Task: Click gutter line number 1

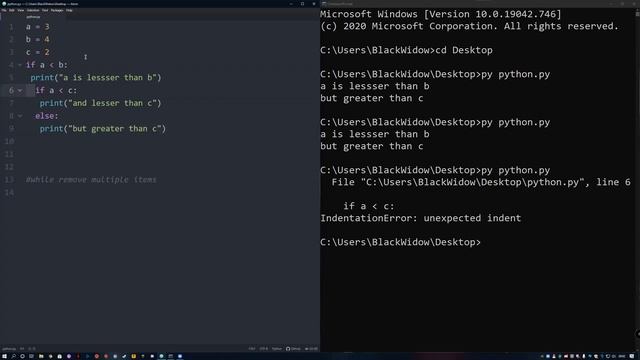Action: coord(11,27)
